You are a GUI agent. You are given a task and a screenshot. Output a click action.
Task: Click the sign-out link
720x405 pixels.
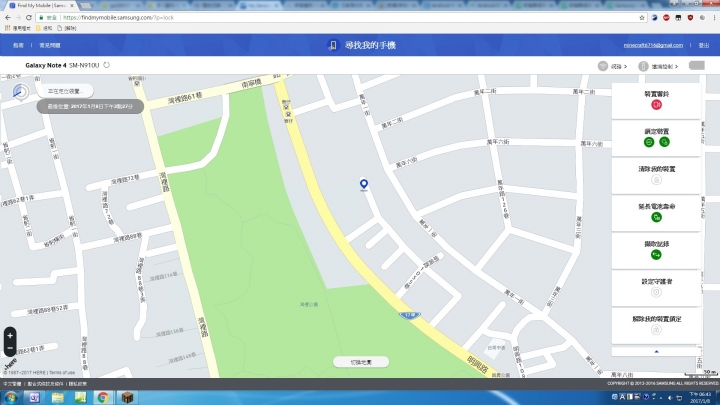coord(703,45)
